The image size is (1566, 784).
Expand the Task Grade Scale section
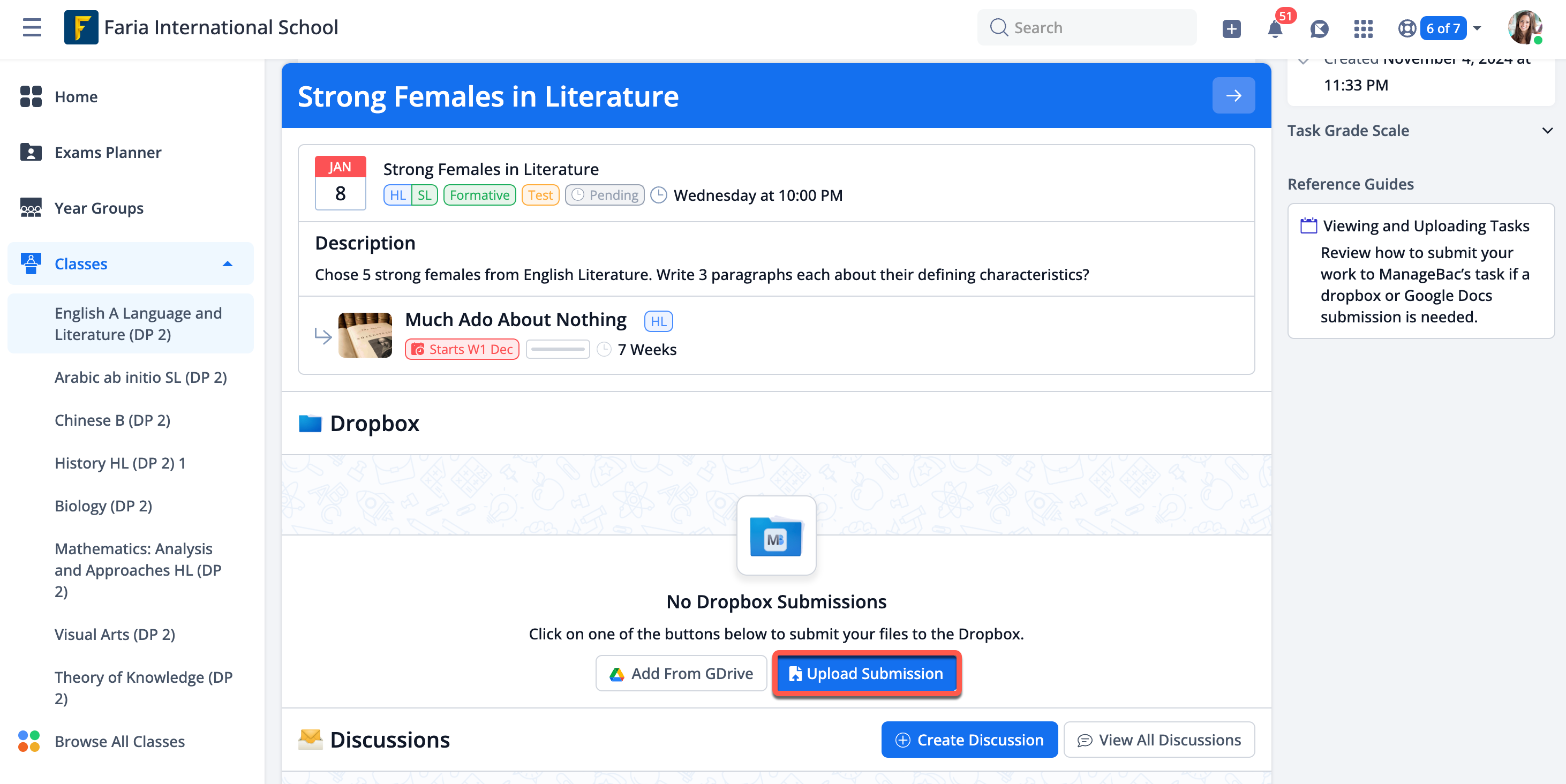1547,131
